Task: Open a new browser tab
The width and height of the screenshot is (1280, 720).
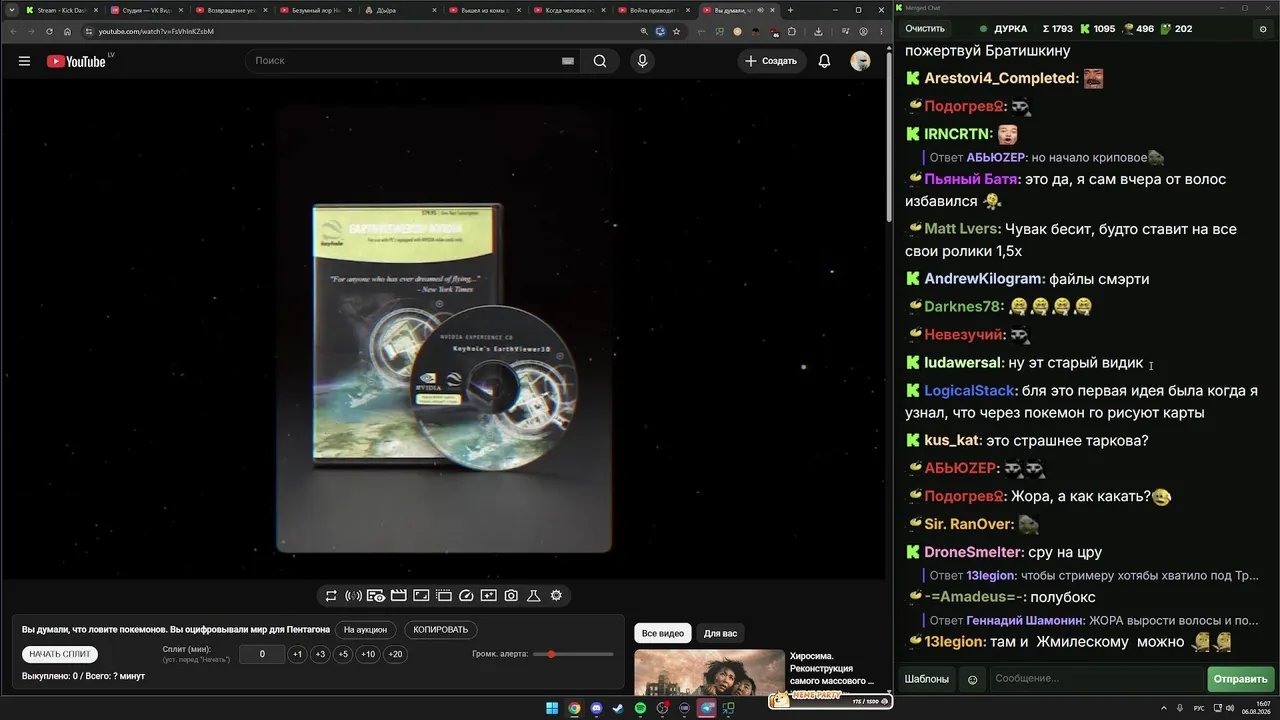Action: 790,10
